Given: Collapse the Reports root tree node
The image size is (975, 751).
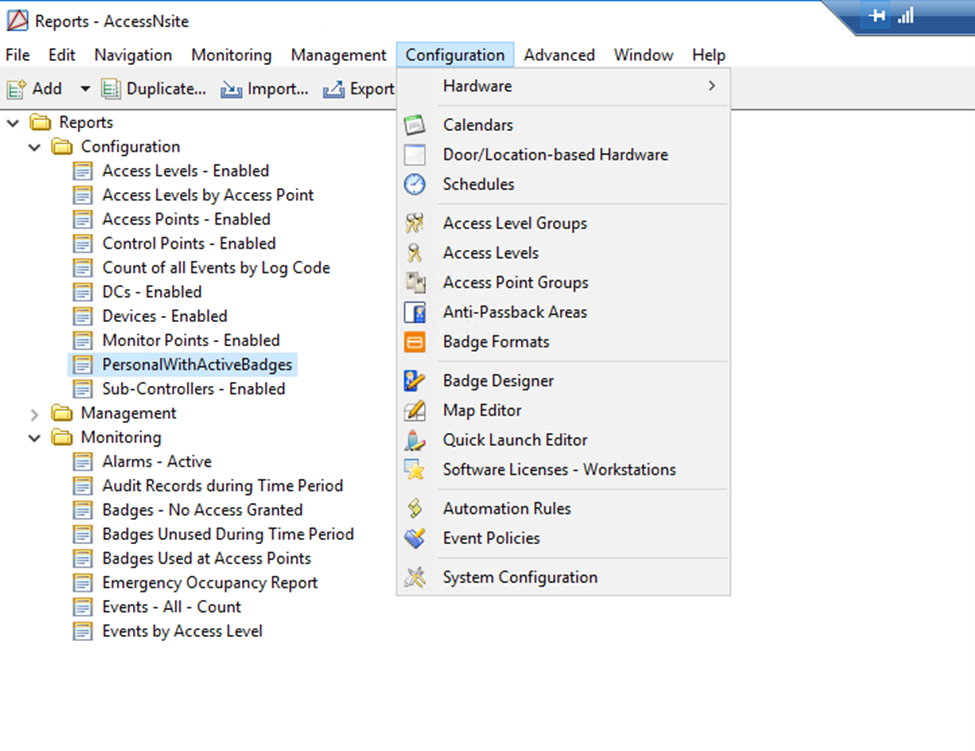Looking at the screenshot, I should pos(13,123).
